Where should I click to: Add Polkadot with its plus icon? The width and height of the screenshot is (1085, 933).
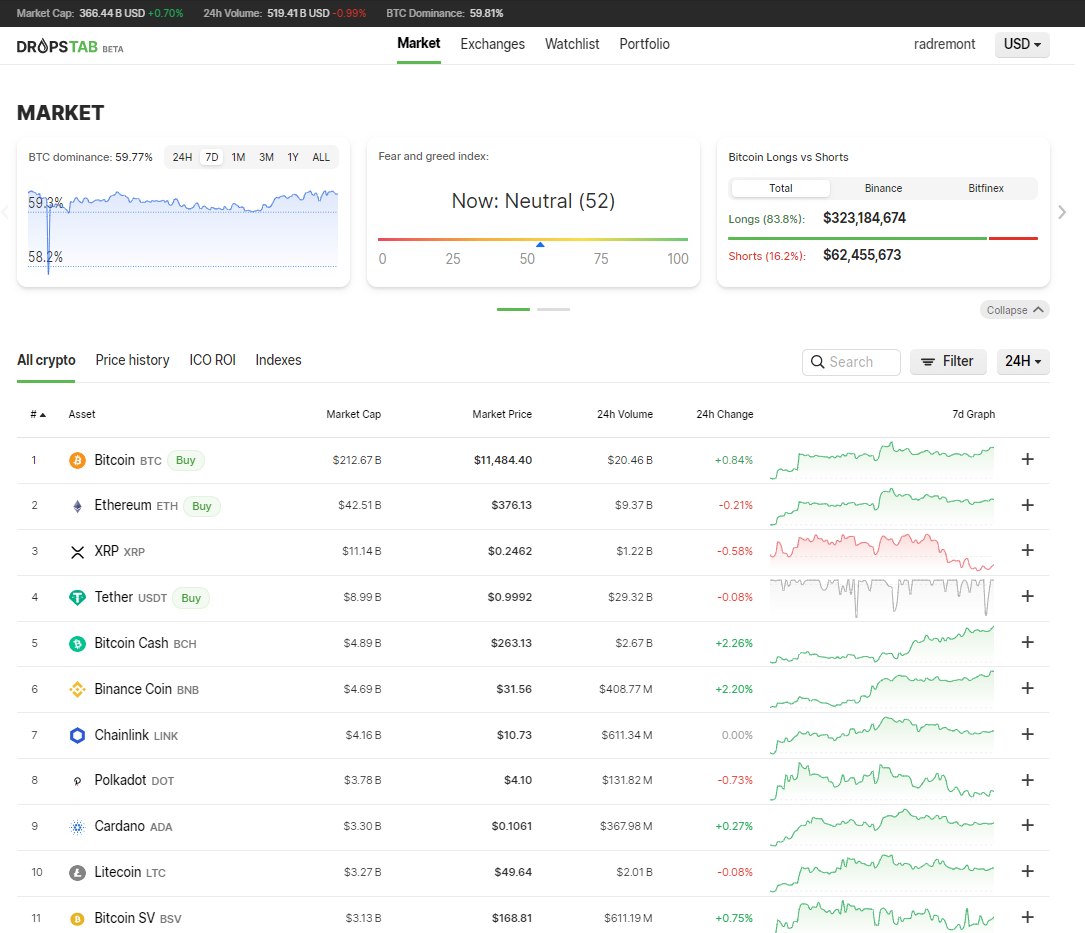[x=1028, y=780]
